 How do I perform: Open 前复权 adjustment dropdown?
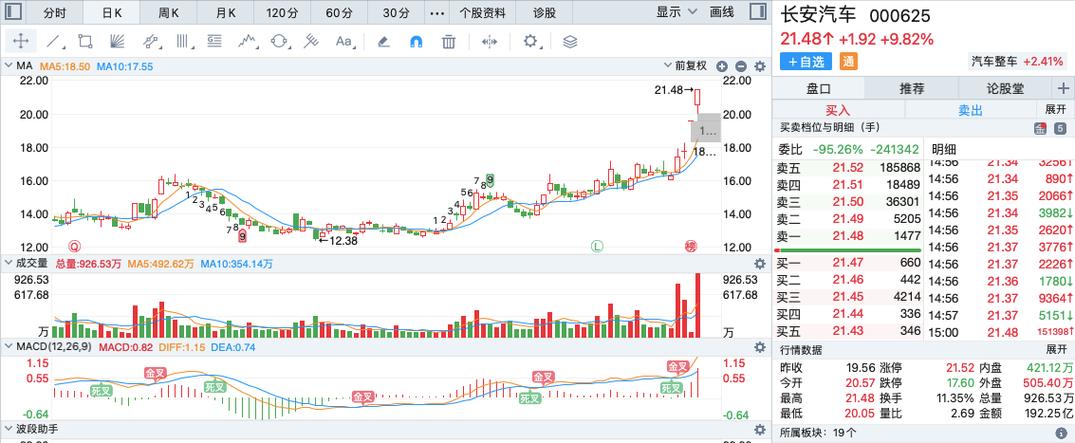[686, 66]
